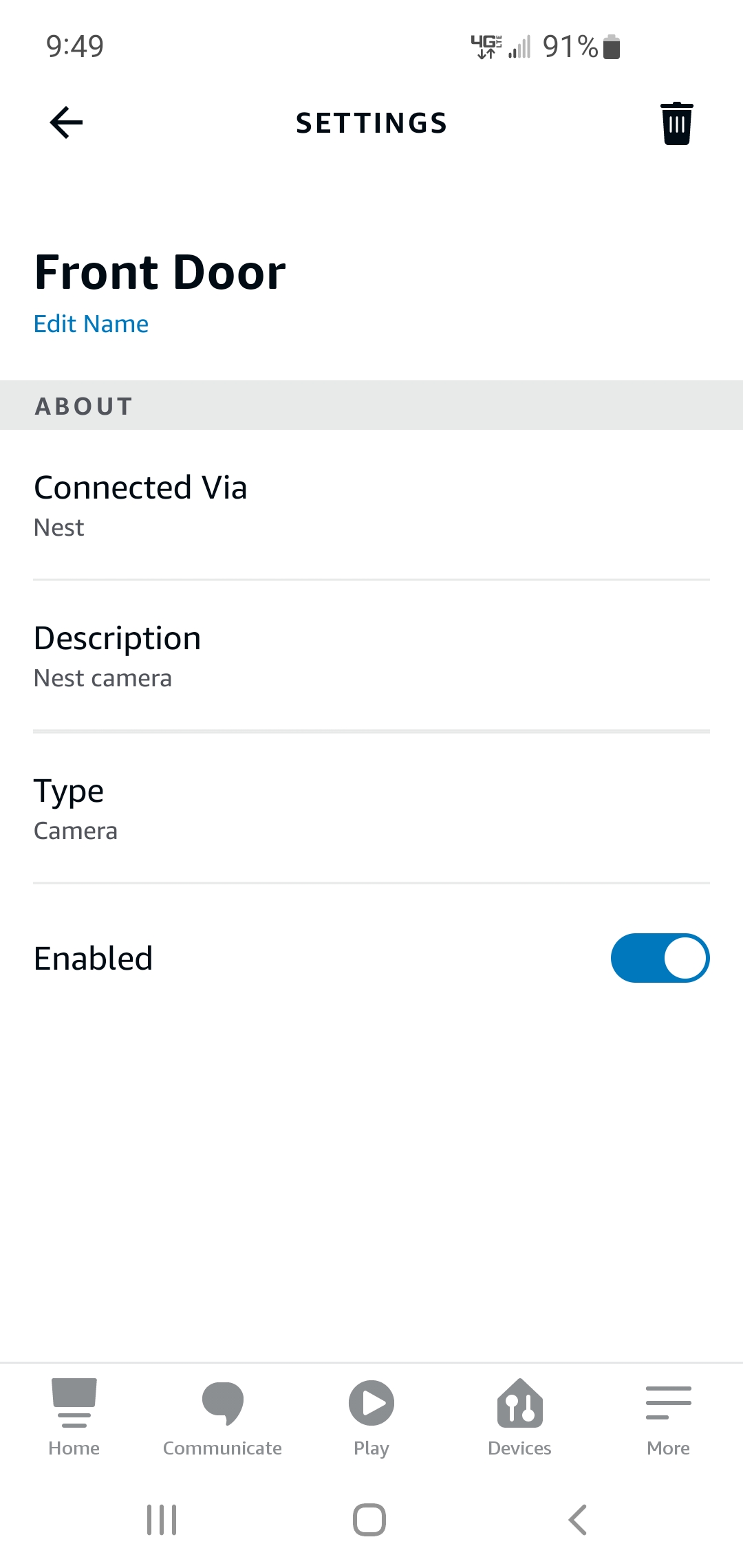Tap the Description Nest camera row
Screen dimensions: 743x1568
click(371, 656)
